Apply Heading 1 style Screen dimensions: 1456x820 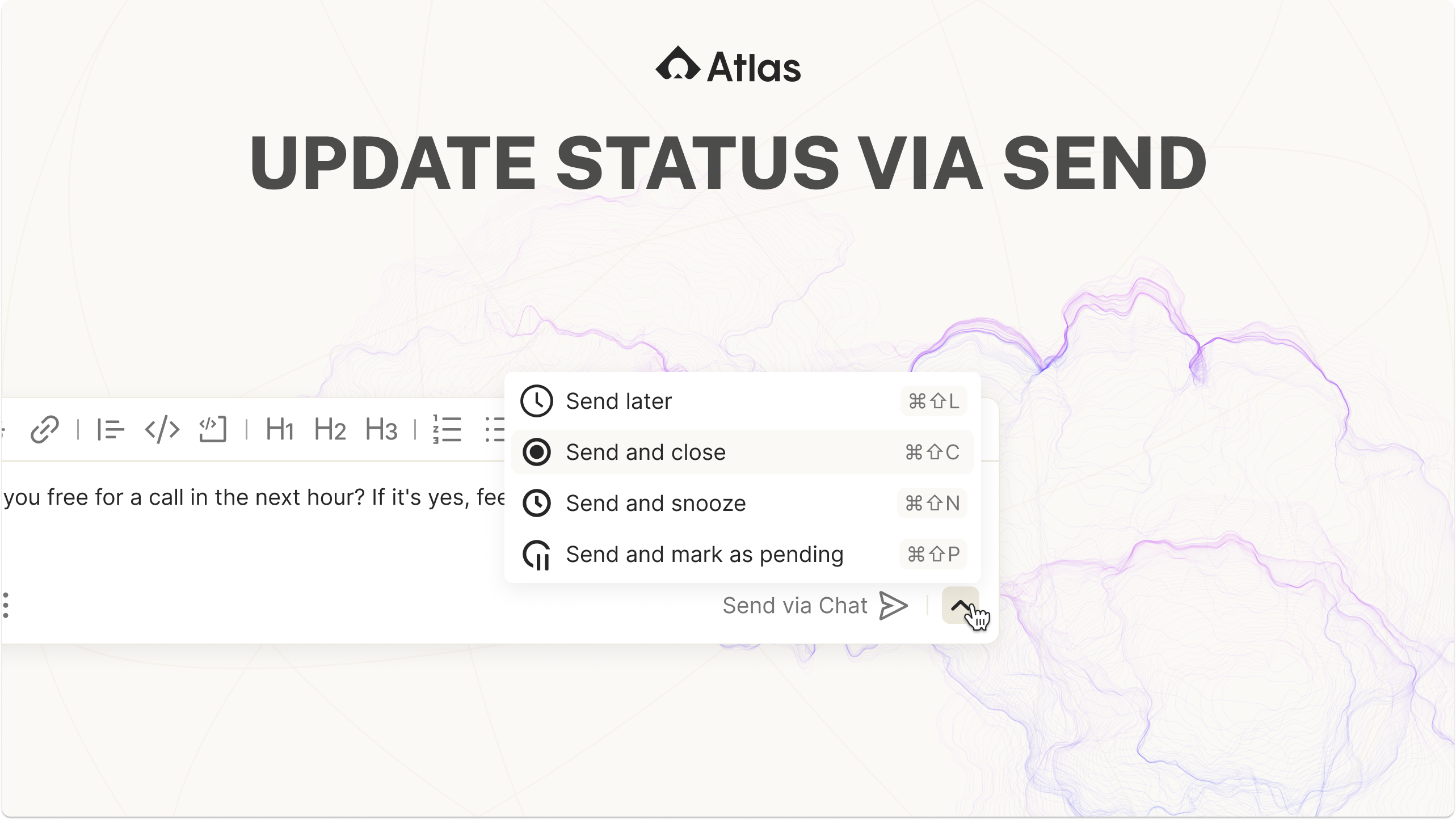[x=280, y=429]
